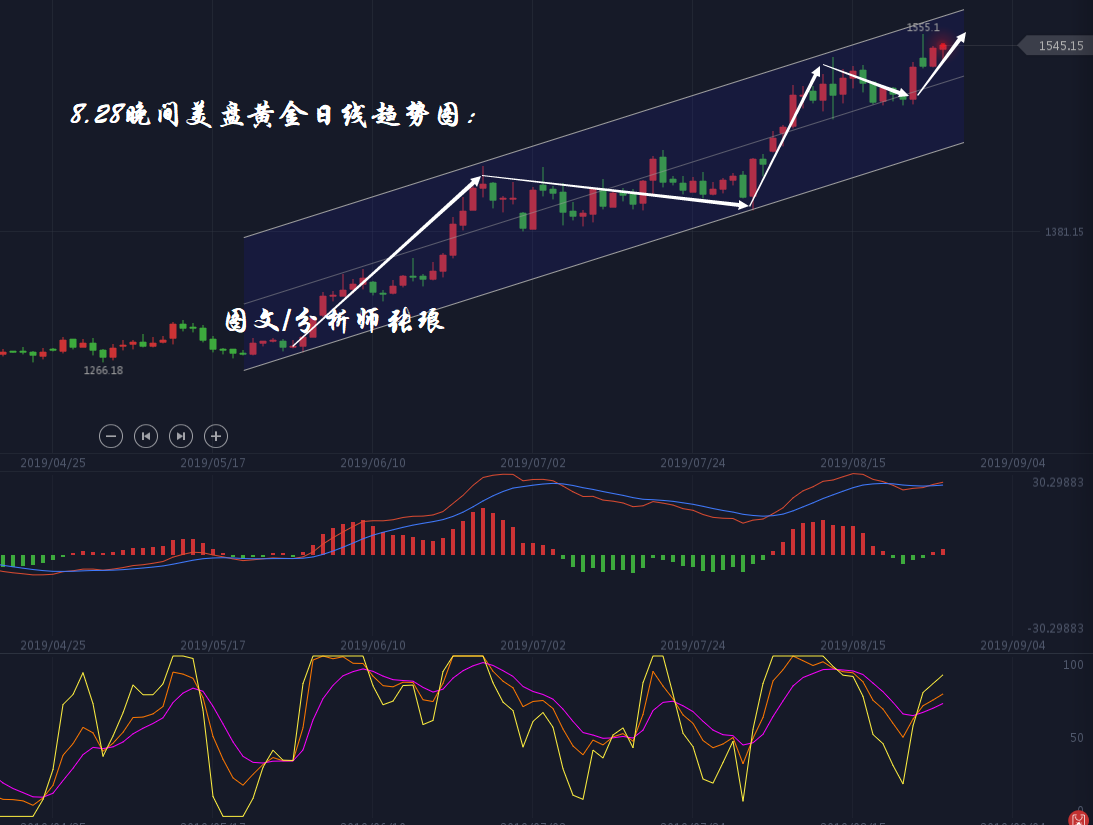Click the zoom out minus button
The image size is (1093, 825).
pos(111,436)
